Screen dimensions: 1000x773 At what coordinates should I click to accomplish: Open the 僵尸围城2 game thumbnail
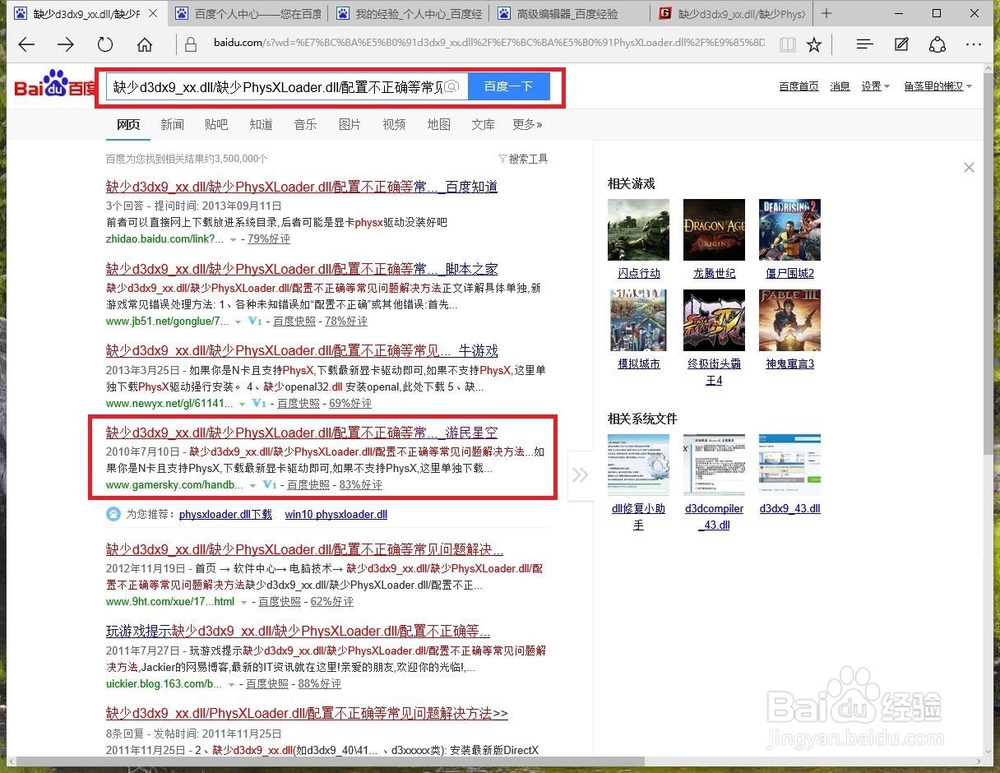[x=790, y=230]
